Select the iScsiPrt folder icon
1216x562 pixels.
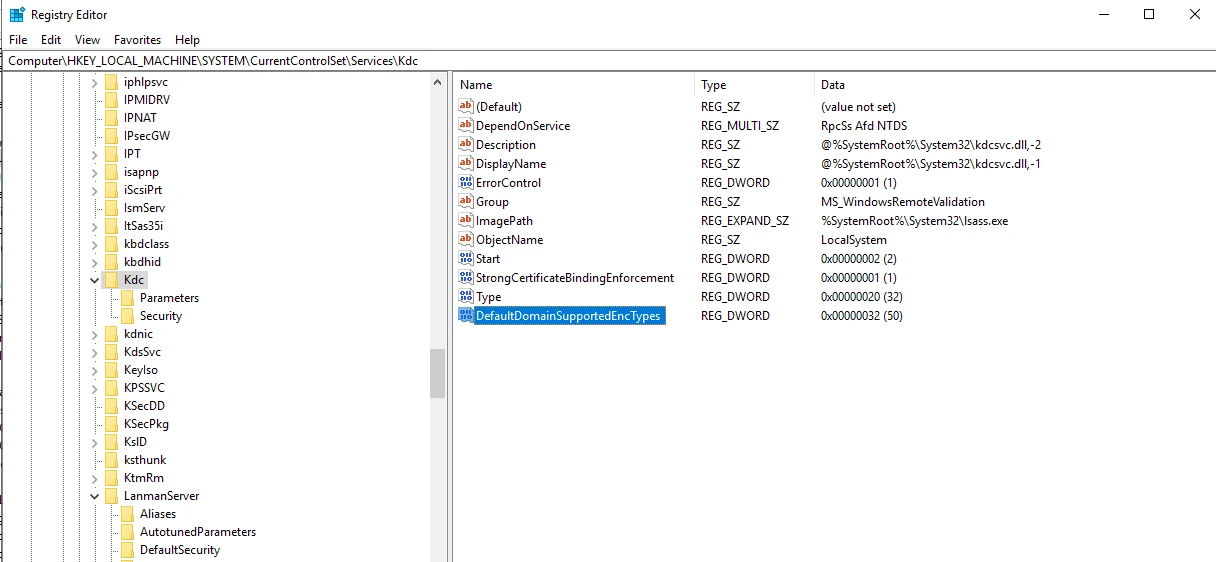[111, 190]
